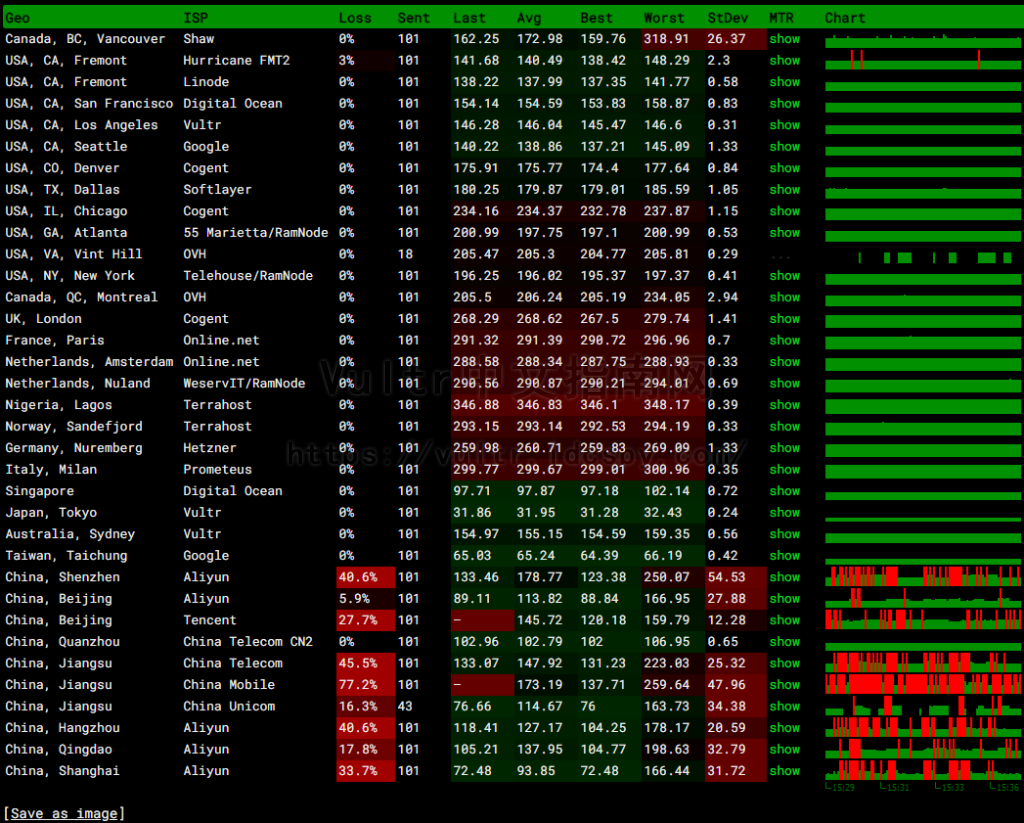Open MTR show link for Qingdao Aliyun

coord(784,750)
